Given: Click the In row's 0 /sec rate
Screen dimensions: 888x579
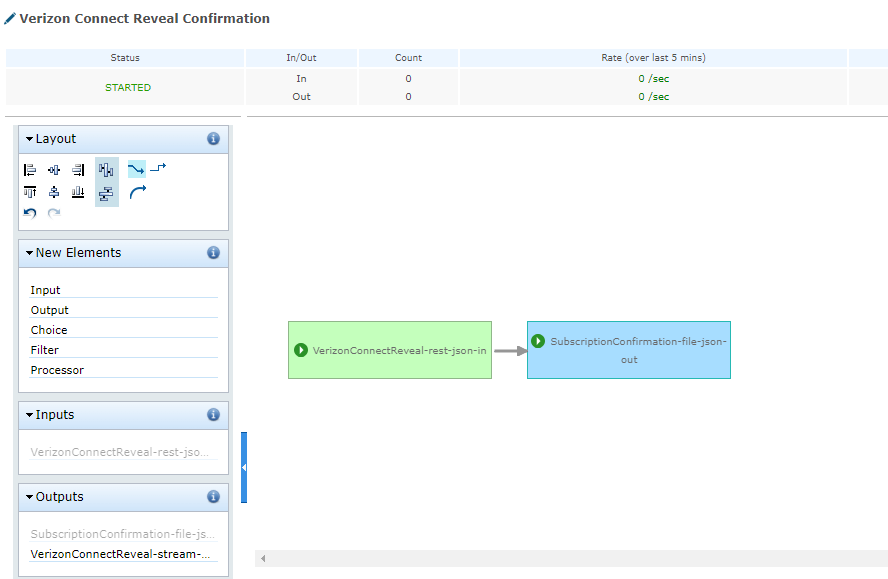Looking at the screenshot, I should pos(654,79).
